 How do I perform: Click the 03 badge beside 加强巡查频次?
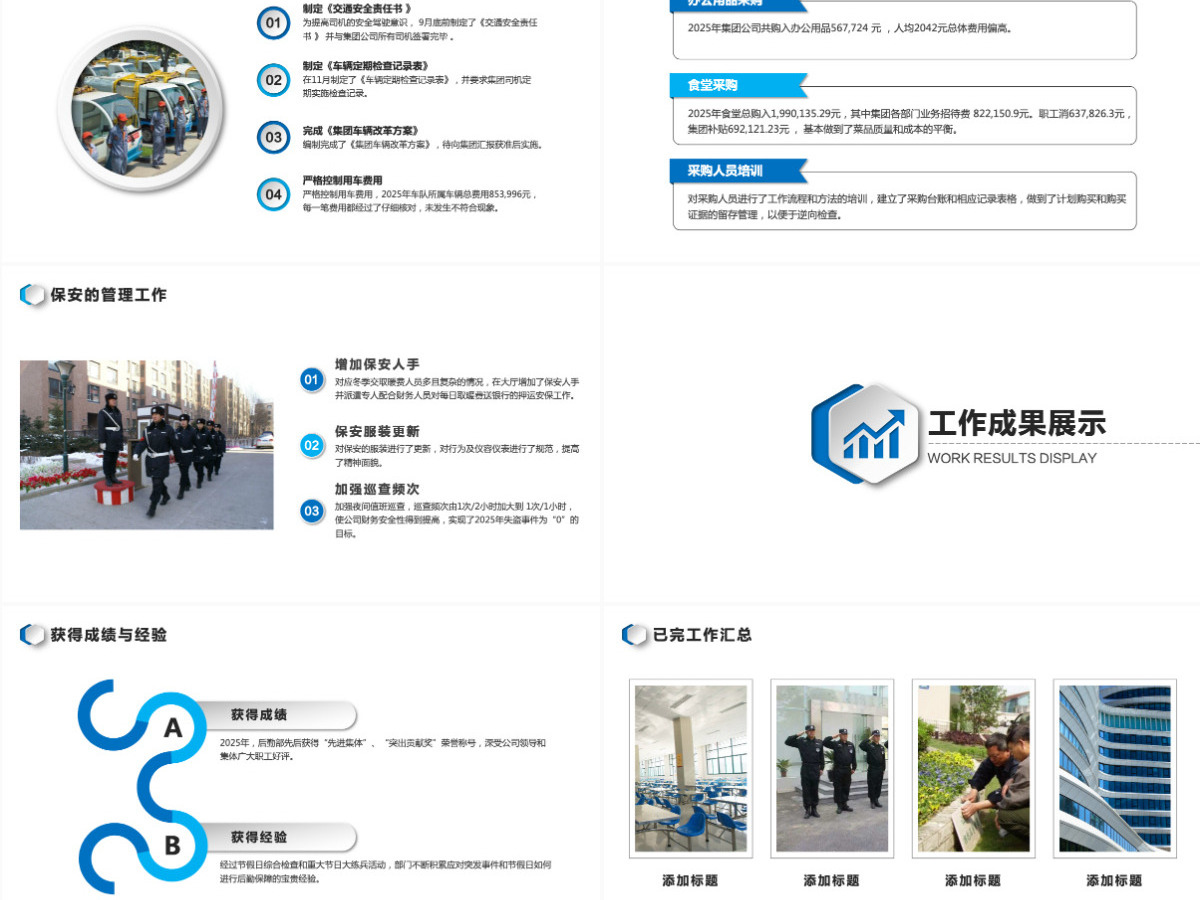pos(312,511)
